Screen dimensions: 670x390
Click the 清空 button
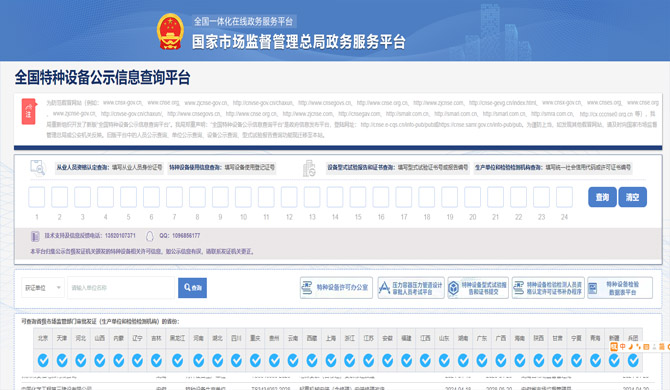(x=632, y=197)
